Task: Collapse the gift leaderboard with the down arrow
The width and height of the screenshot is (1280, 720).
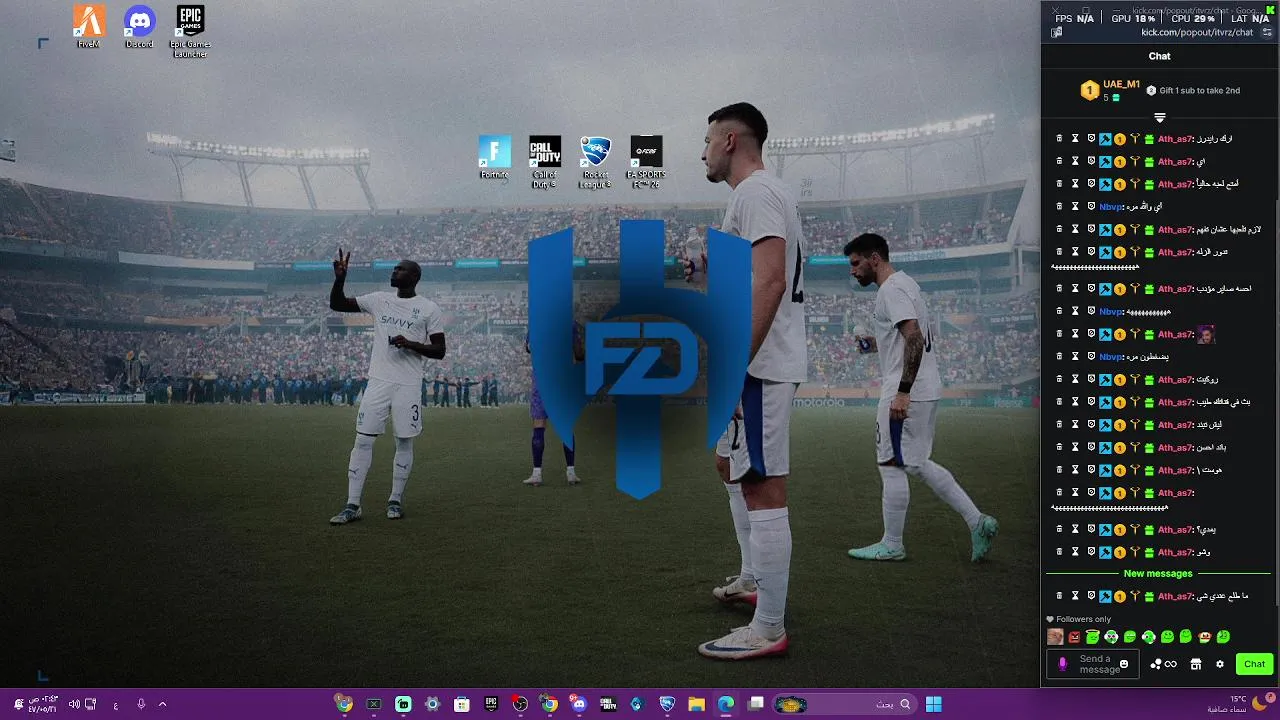Action: tap(1160, 118)
